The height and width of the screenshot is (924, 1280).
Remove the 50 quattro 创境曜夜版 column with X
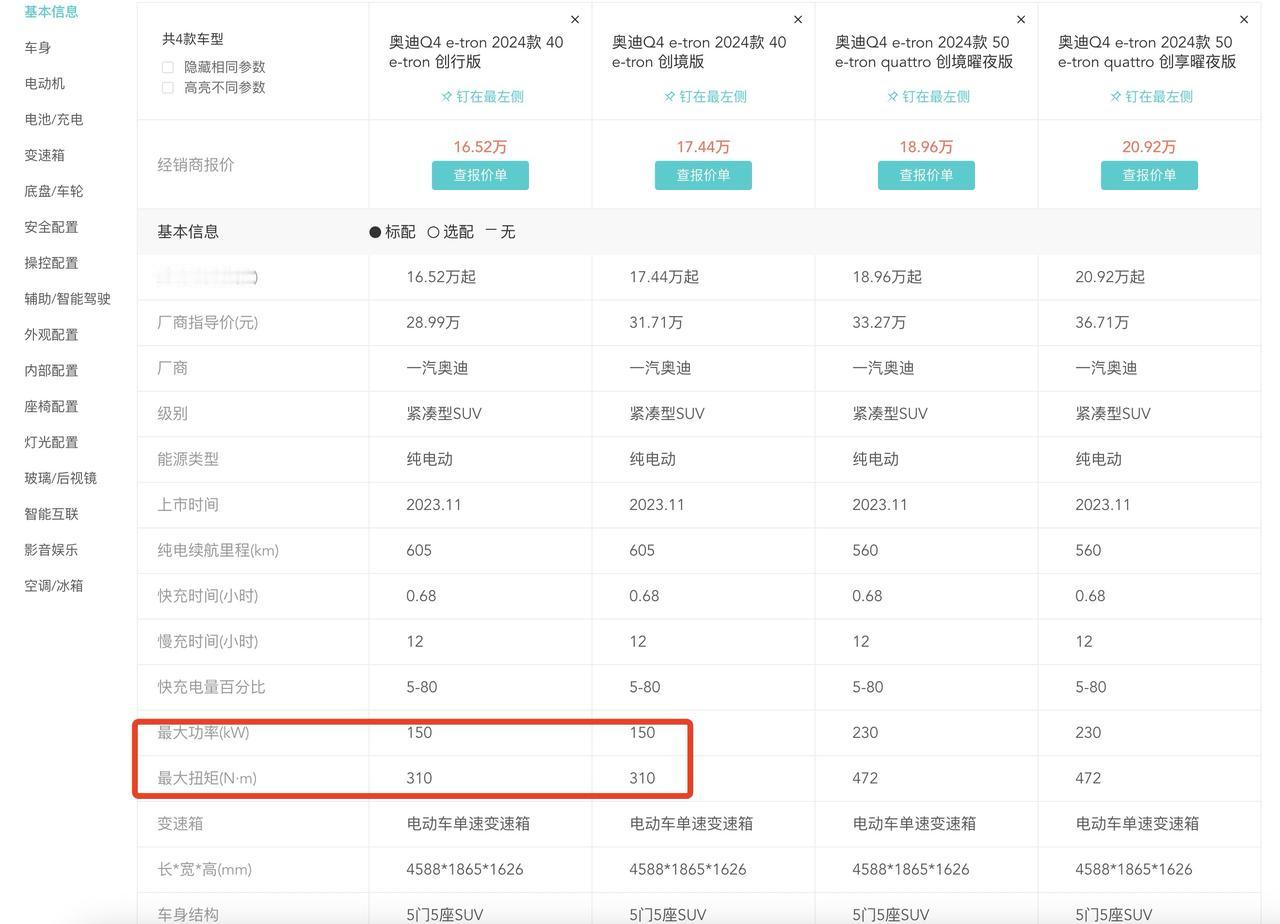click(1021, 19)
